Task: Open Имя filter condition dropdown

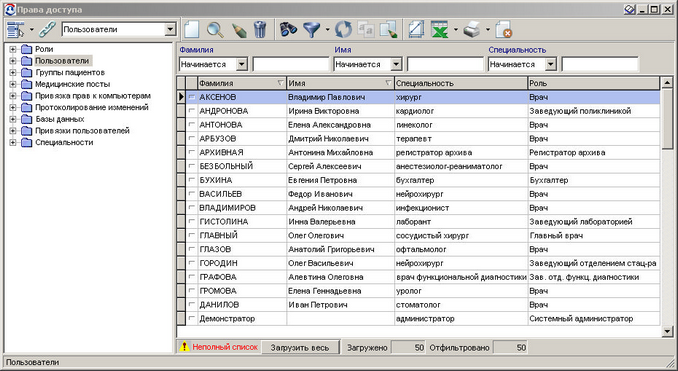Action: pos(396,64)
